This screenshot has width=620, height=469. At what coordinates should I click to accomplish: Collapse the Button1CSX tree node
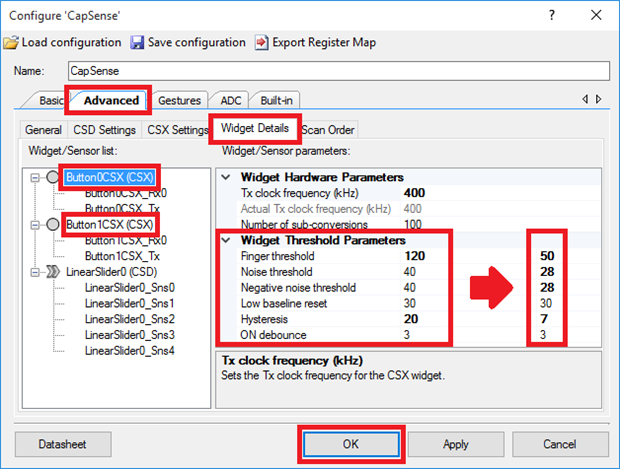point(35,225)
